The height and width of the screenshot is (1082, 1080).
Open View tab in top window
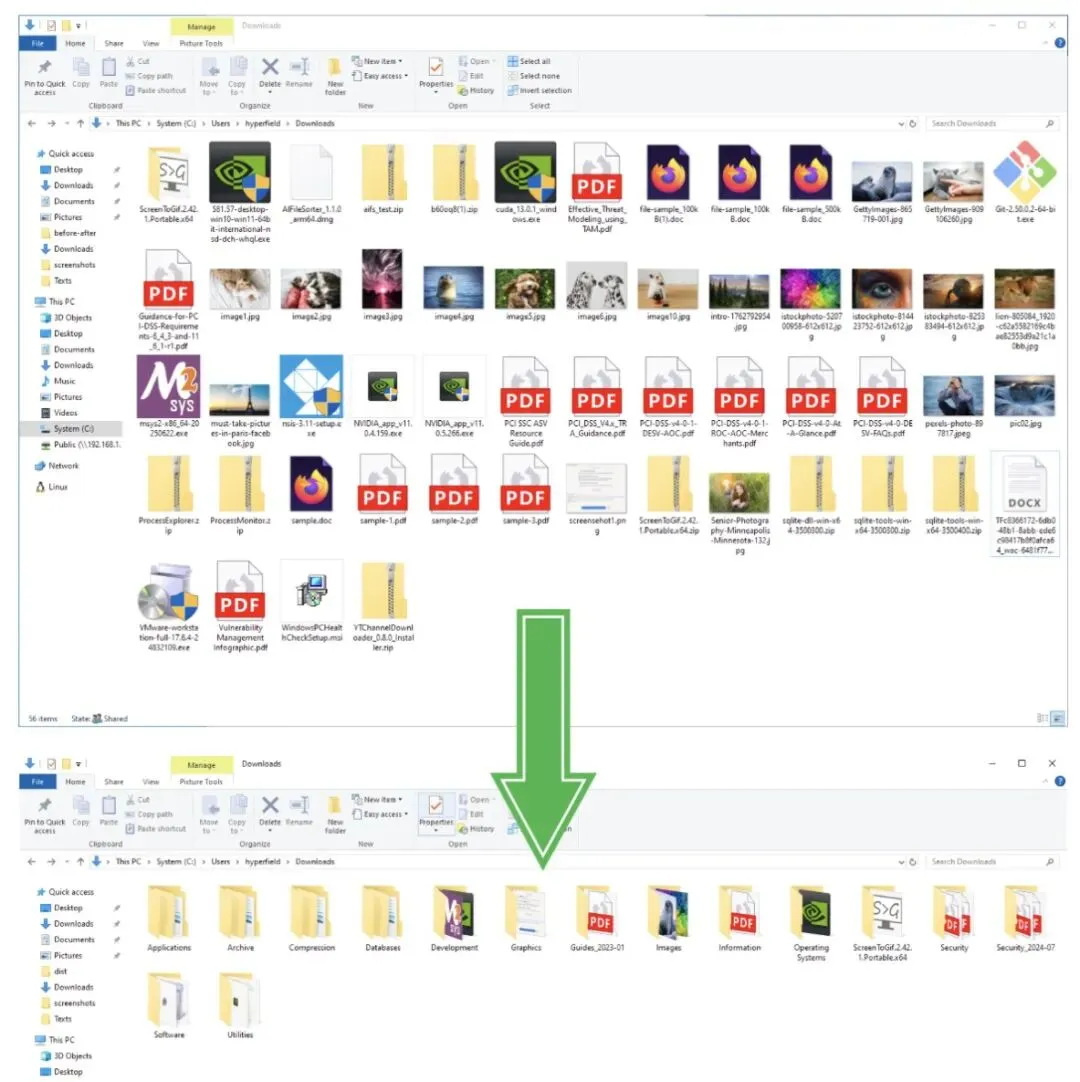point(150,43)
